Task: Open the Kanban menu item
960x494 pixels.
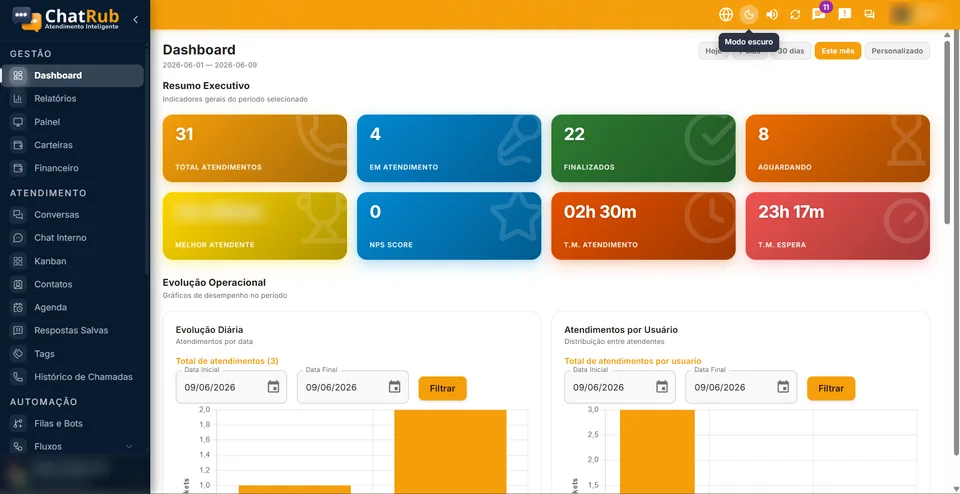Action: pyautogui.click(x=72, y=261)
